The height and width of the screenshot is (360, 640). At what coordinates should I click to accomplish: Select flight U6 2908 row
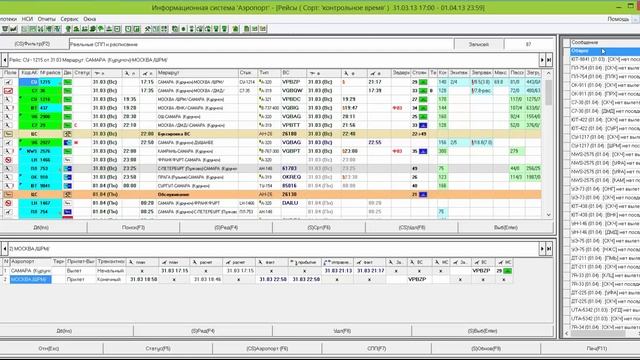tap(271, 116)
